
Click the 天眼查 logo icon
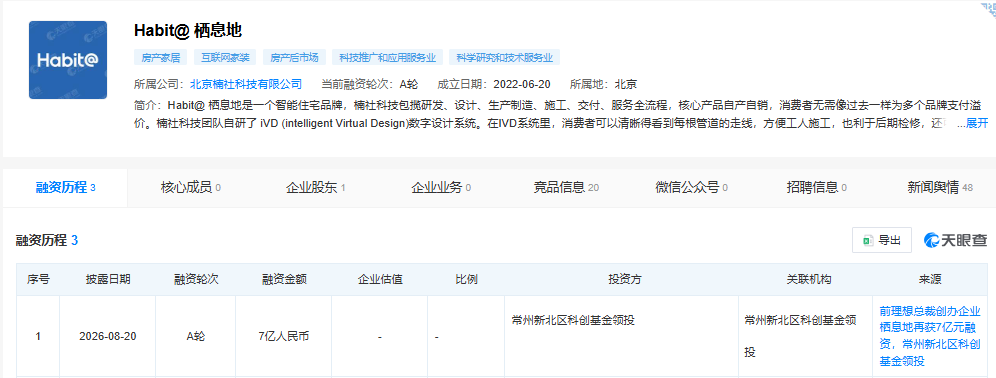click(955, 240)
